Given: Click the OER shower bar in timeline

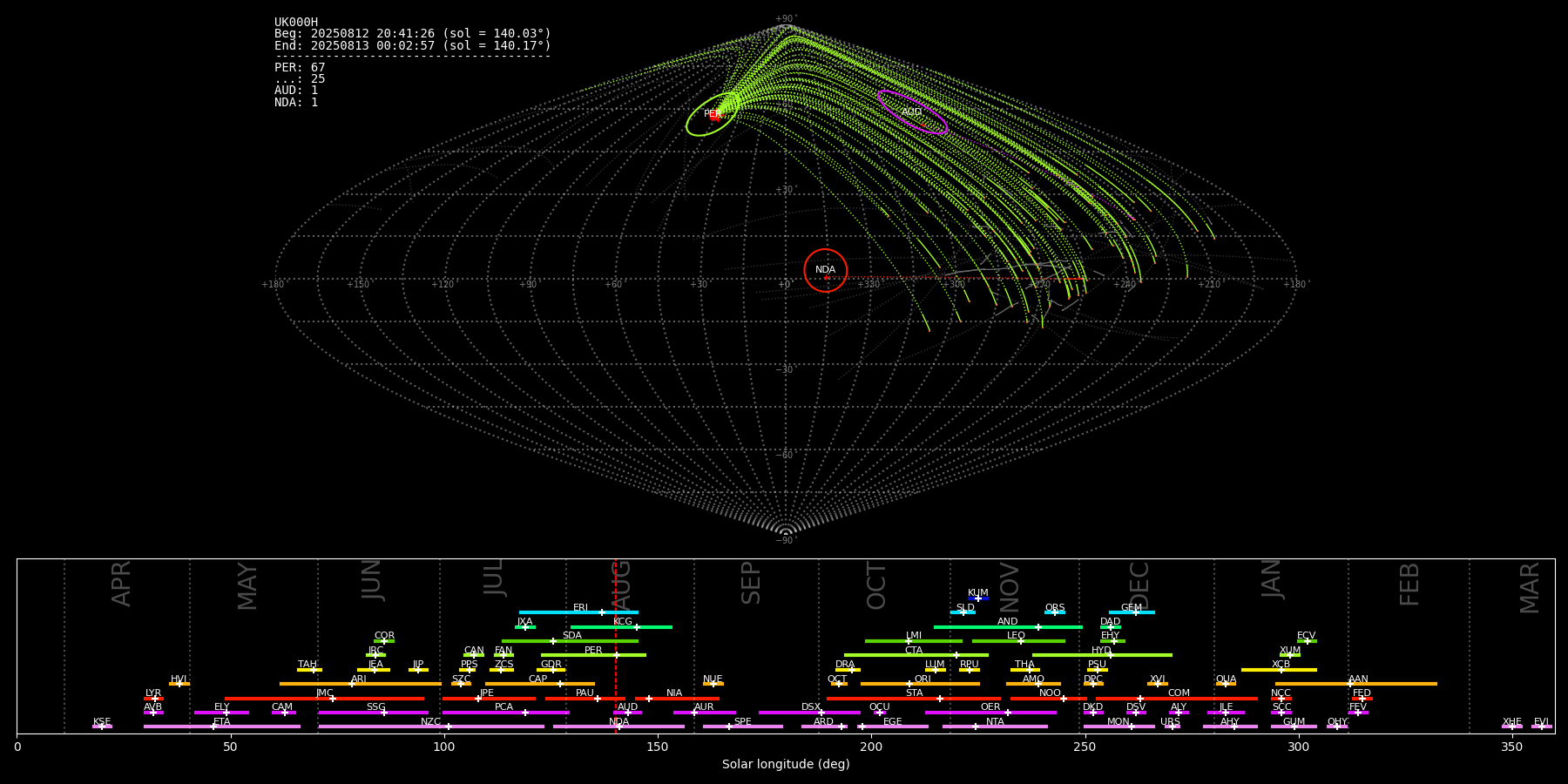Looking at the screenshot, I should pyautogui.click(x=990, y=713).
